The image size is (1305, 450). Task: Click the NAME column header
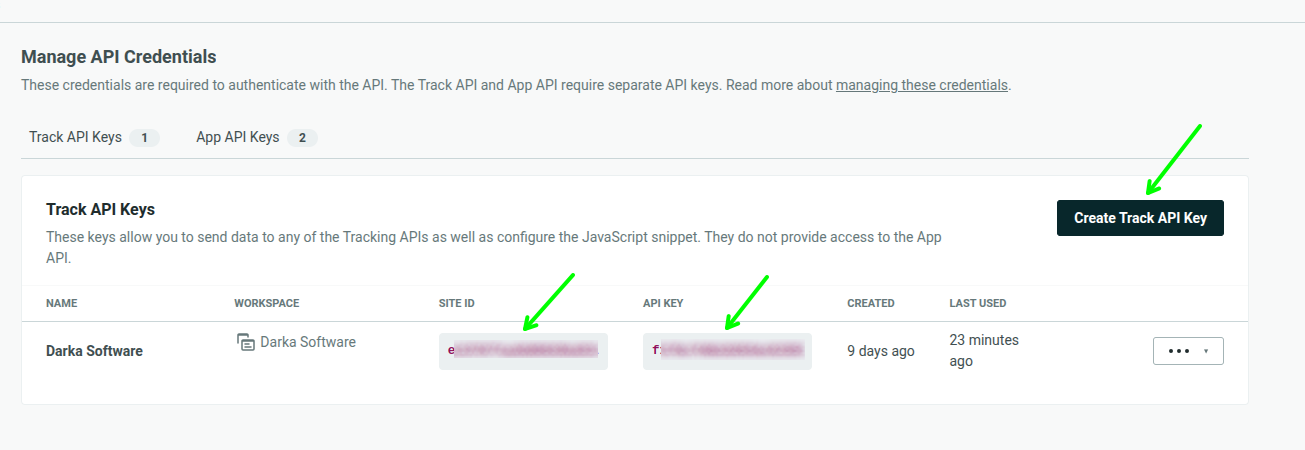(61, 303)
